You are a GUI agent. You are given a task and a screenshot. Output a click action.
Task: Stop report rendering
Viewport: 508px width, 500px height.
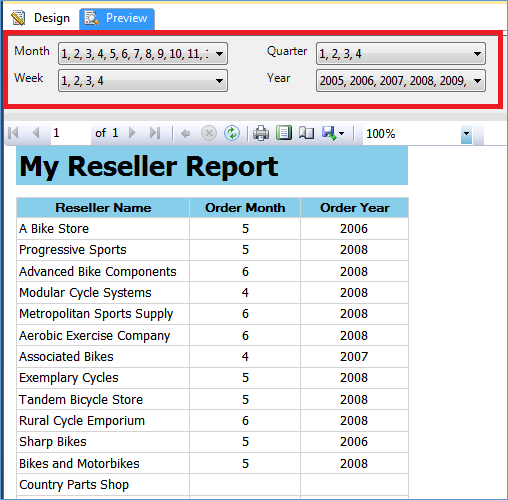point(209,134)
